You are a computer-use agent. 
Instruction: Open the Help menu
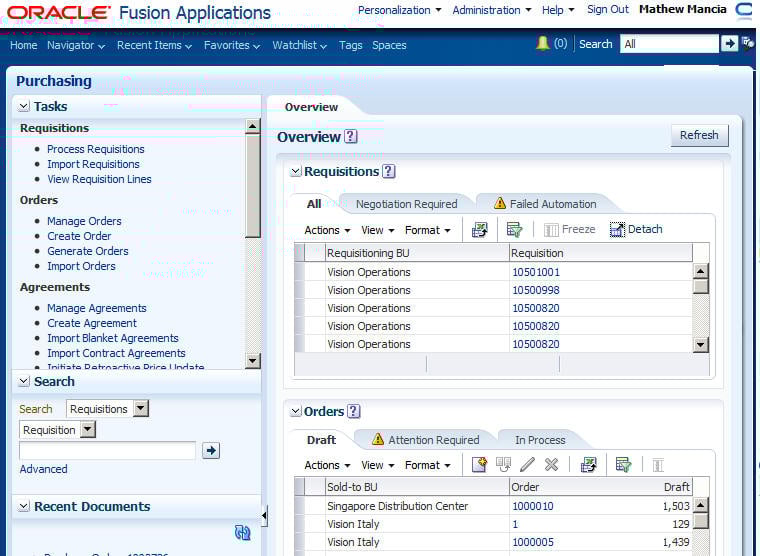(x=558, y=10)
